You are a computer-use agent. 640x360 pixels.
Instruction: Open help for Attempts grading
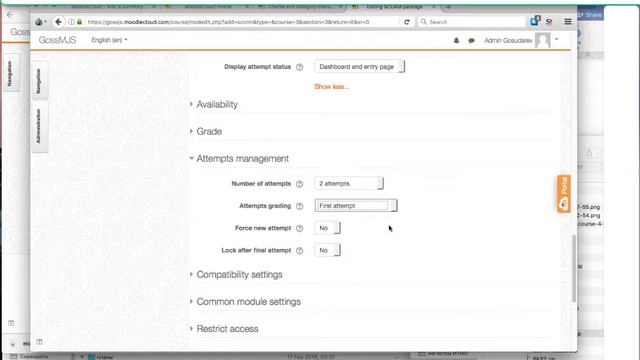click(300, 206)
